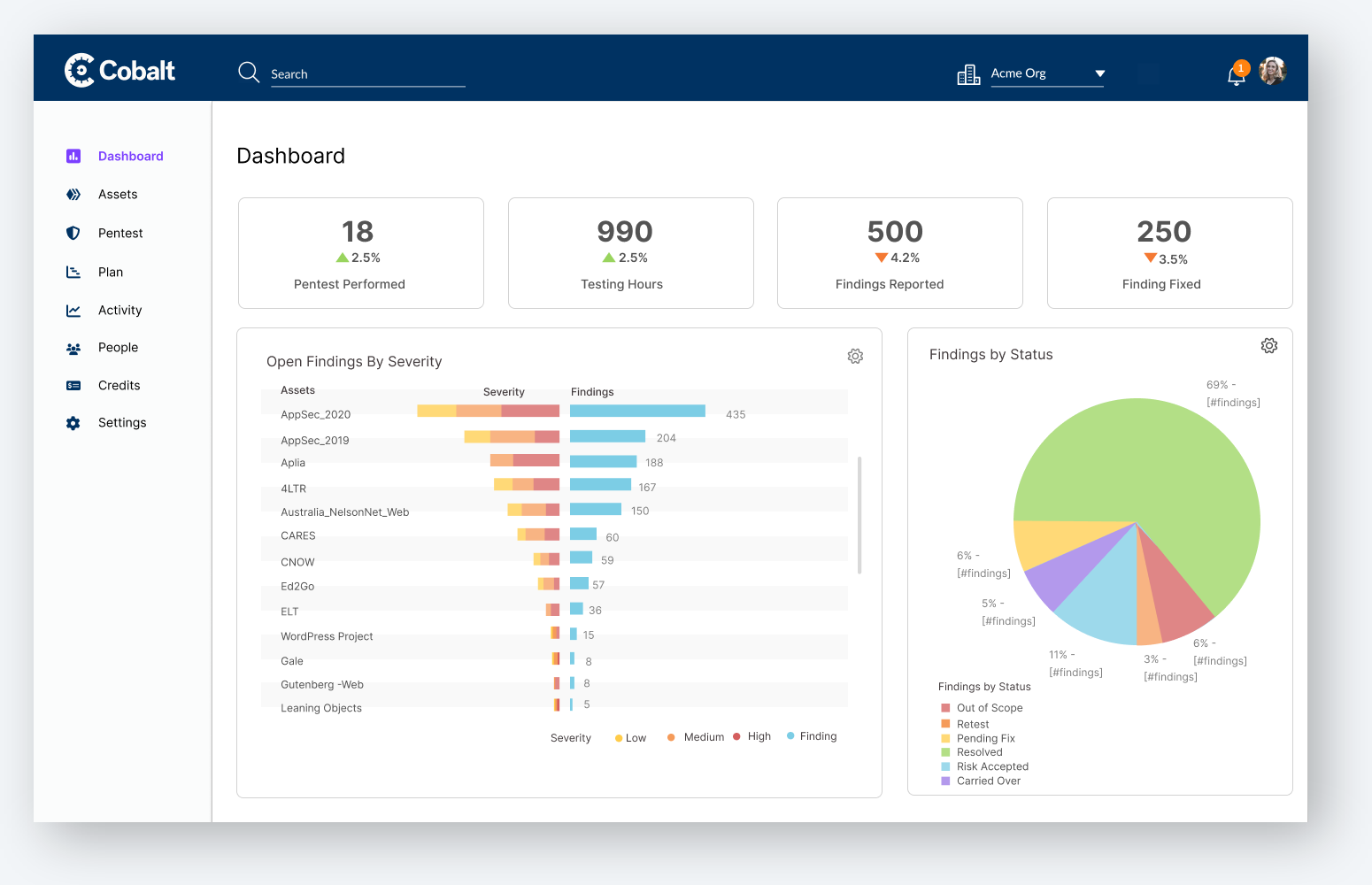
Task: Open Credits in the sidebar
Action: (x=119, y=386)
